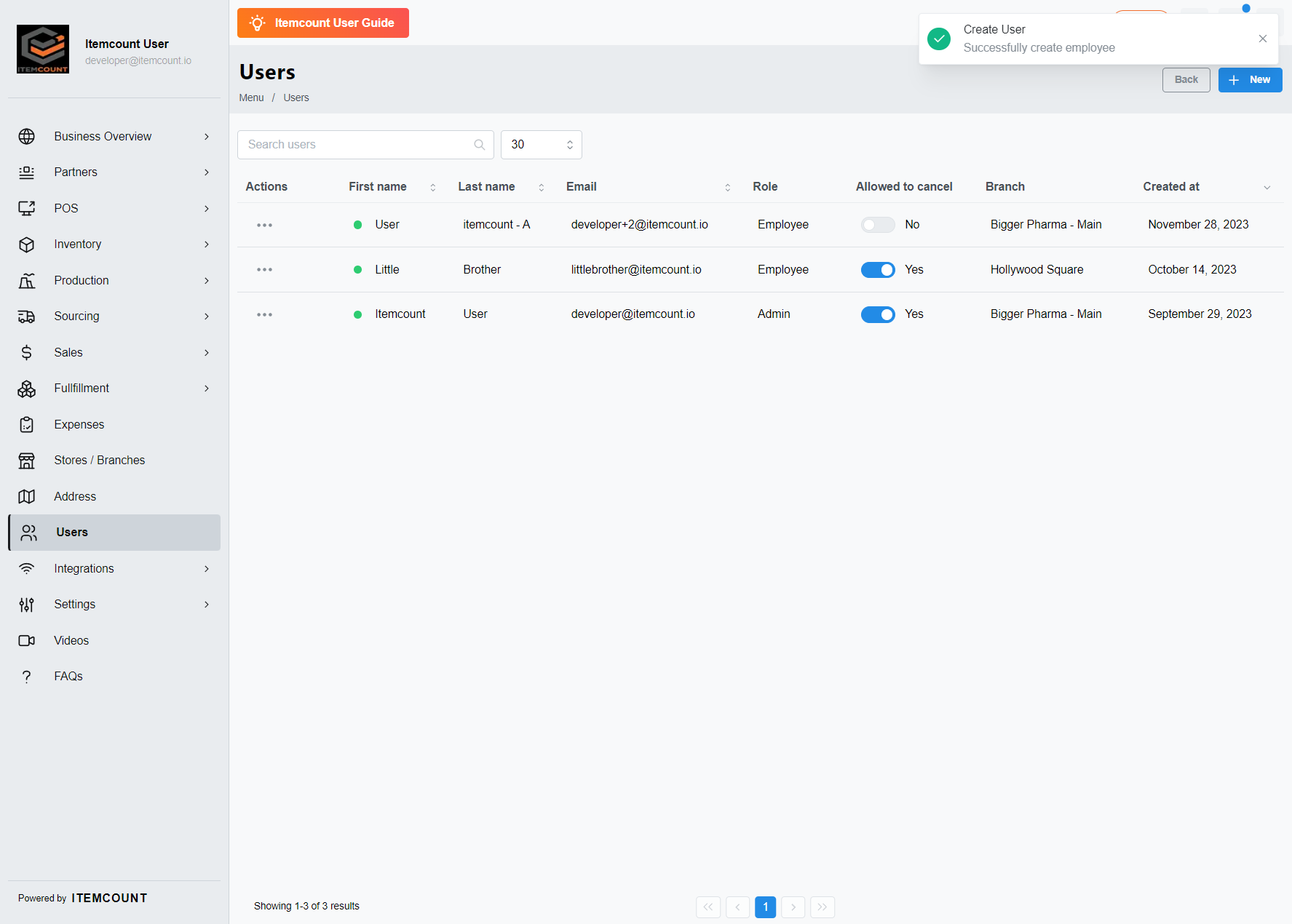Screen dimensions: 1292x924
Task: Click the New user button
Action: tap(1251, 80)
